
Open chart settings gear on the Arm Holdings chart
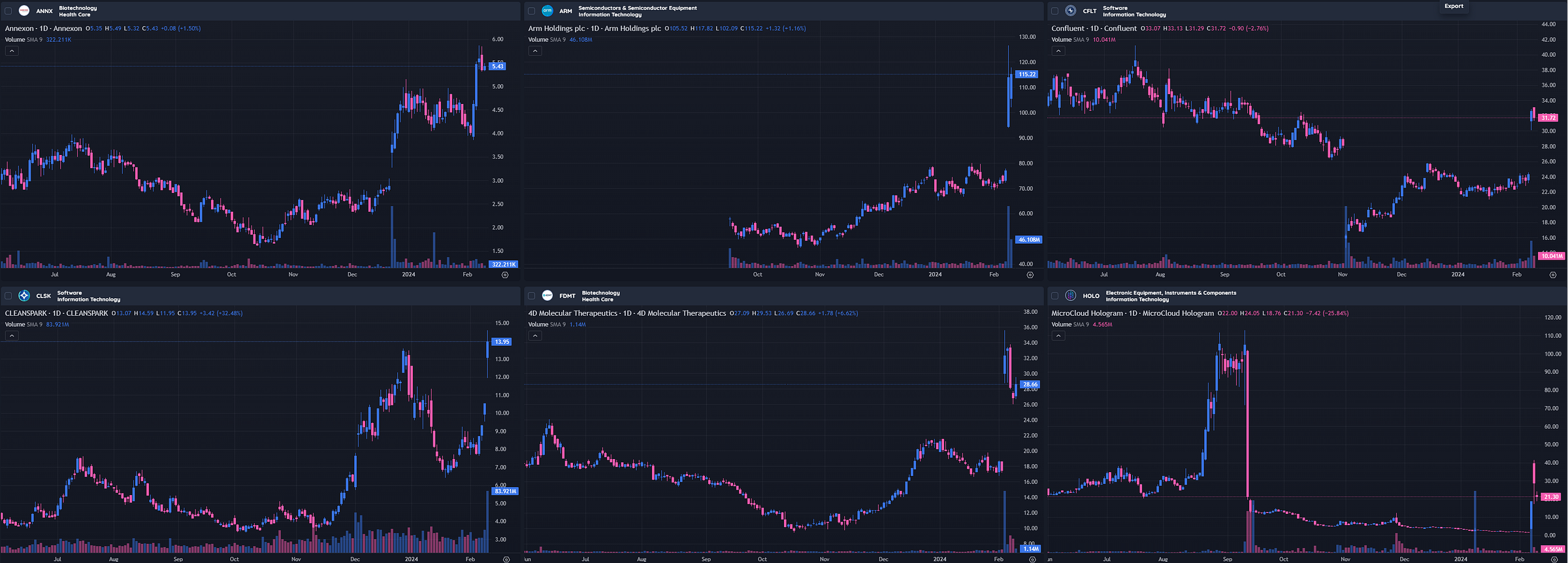[x=1030, y=275]
